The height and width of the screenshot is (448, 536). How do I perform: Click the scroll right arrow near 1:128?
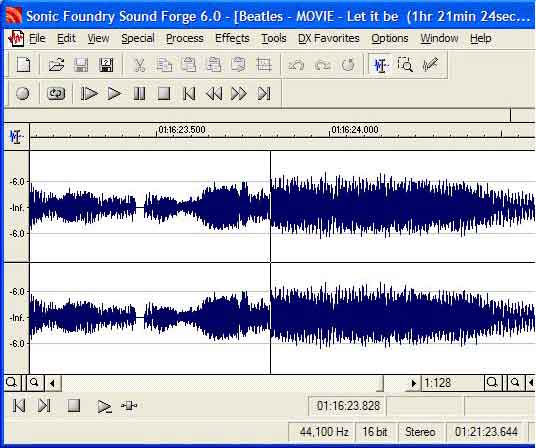pyautogui.click(x=413, y=383)
